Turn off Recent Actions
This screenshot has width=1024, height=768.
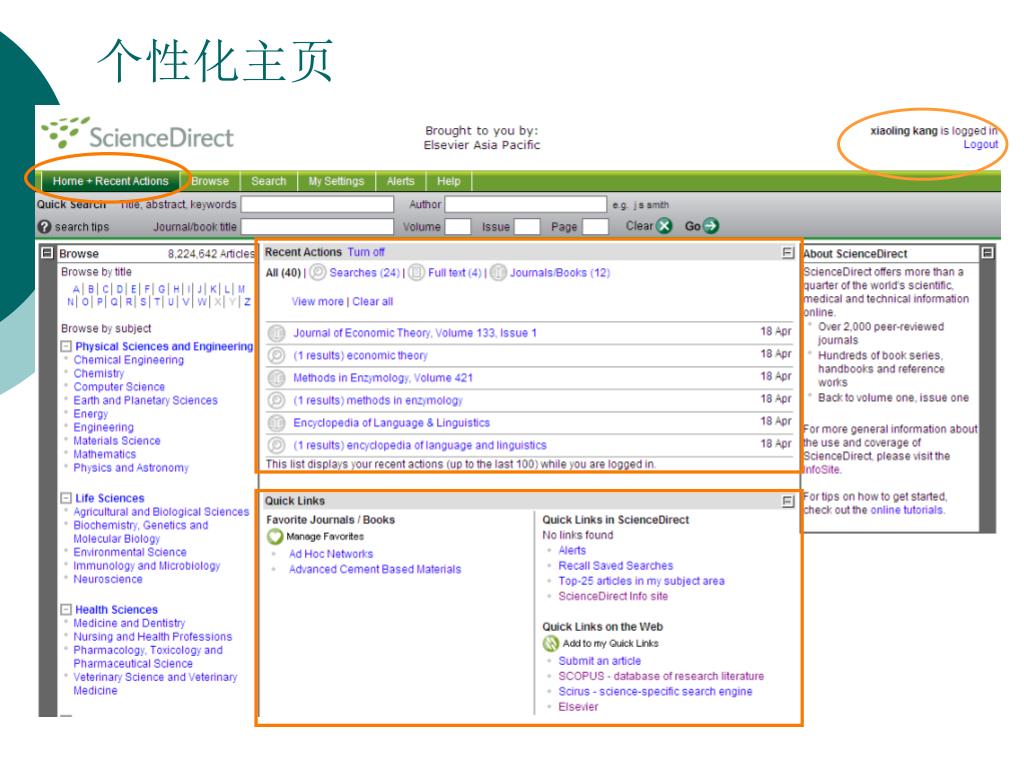366,252
